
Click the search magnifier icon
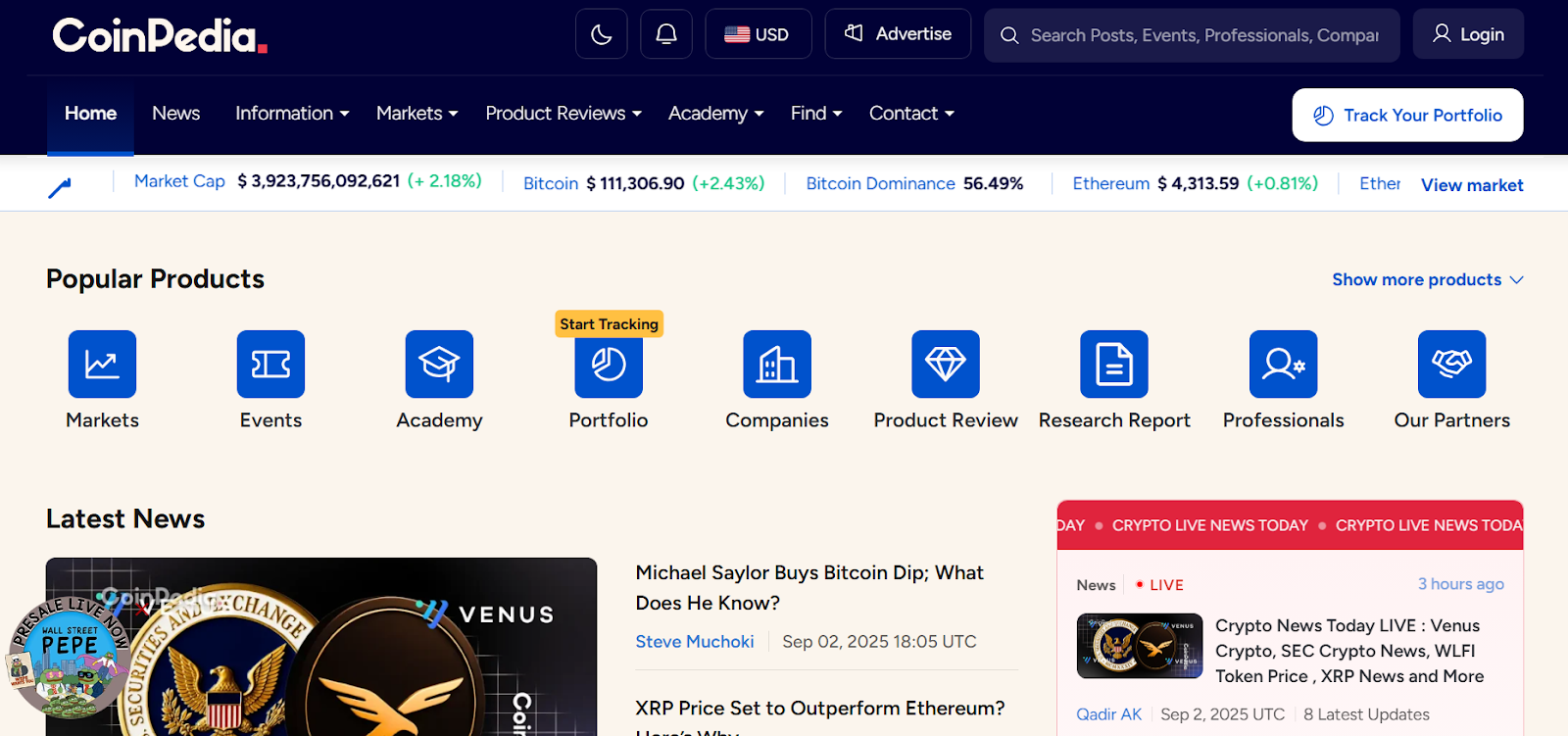(1009, 35)
